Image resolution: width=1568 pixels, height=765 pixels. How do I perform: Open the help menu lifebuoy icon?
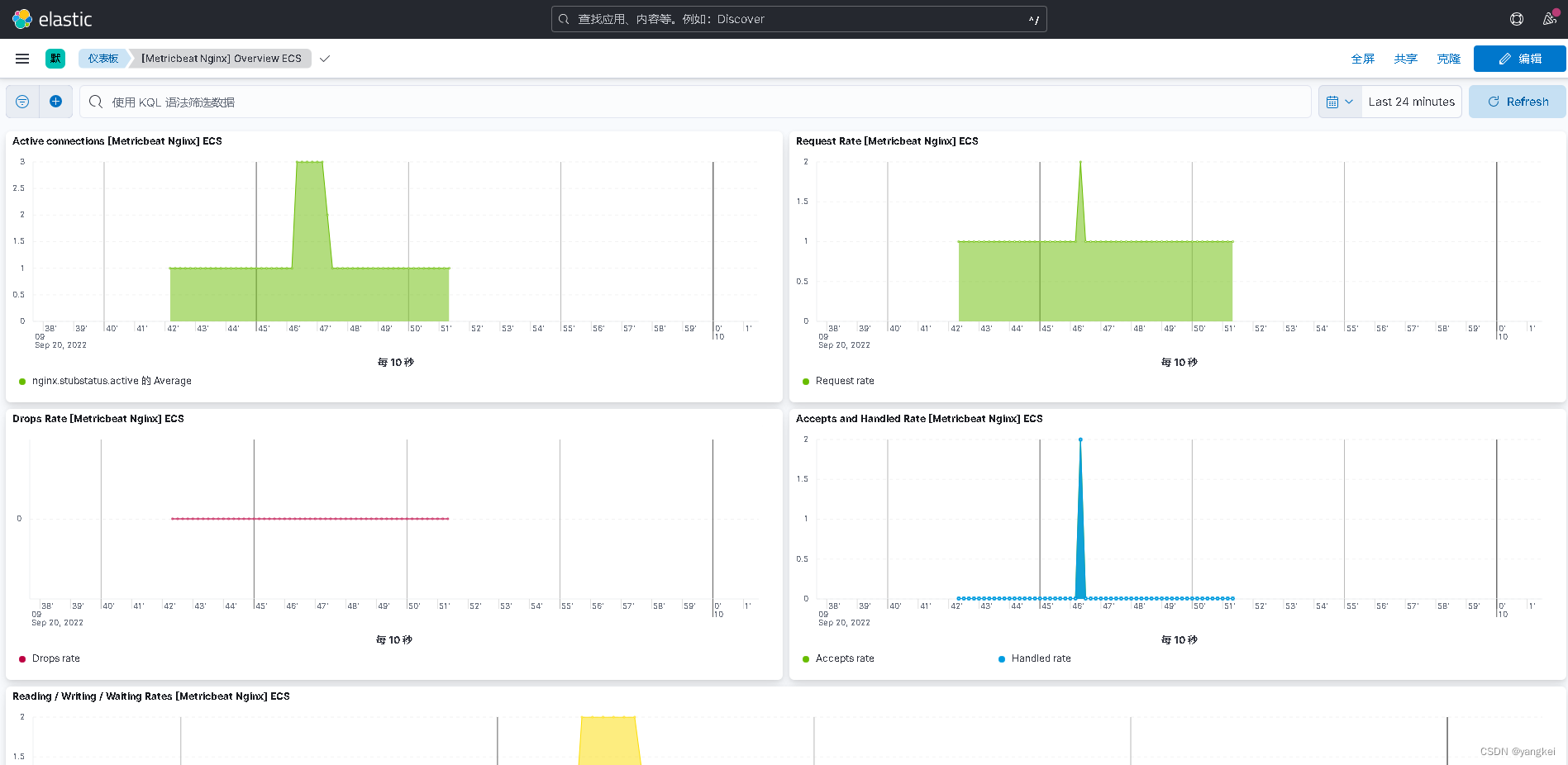(1517, 19)
